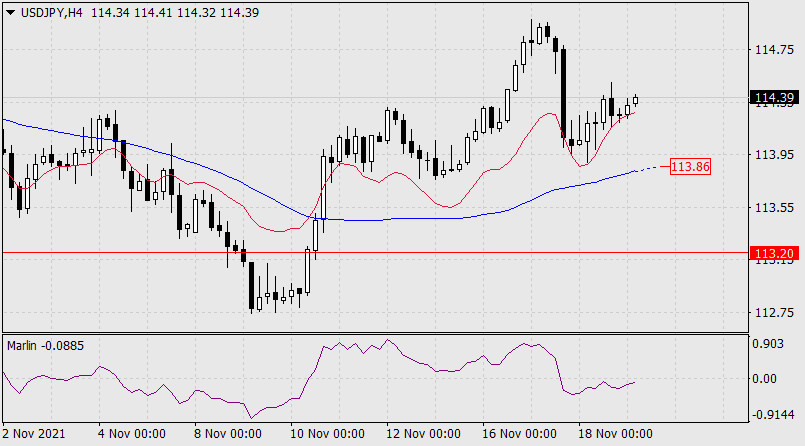
Task: Select the 0.903 Marlin scale value
Action: click(768, 344)
